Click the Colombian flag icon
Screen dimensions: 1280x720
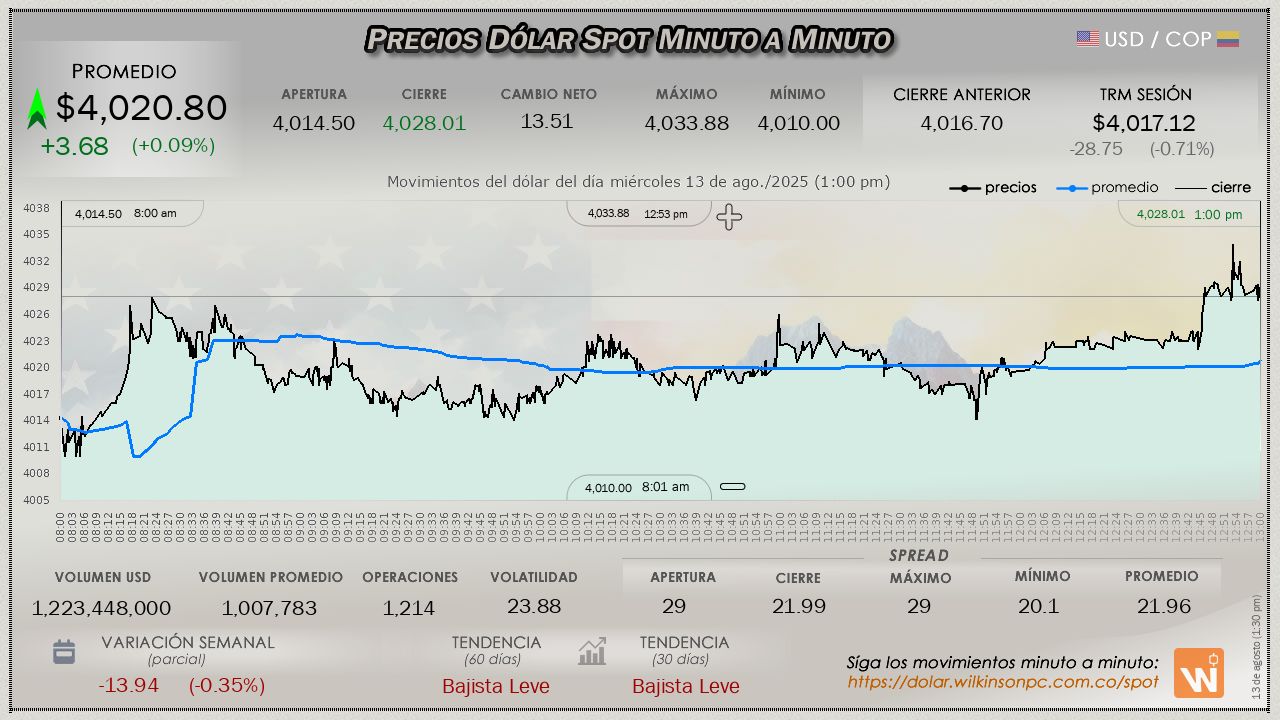click(1228, 39)
